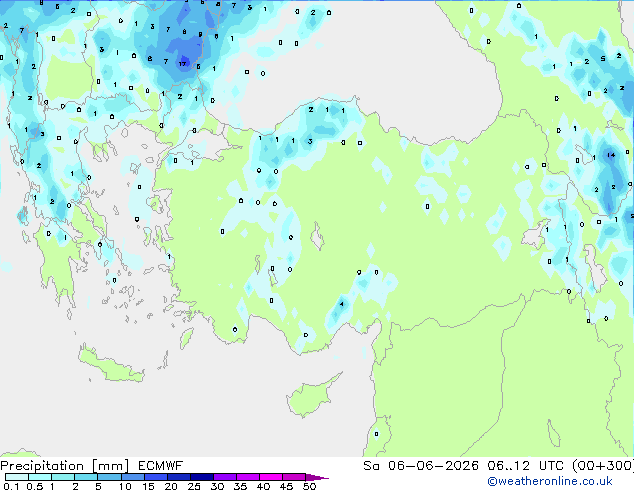Screen dimensions: 634x490
Task: Click the 1–2 mm legend swatch
Action: point(63,477)
